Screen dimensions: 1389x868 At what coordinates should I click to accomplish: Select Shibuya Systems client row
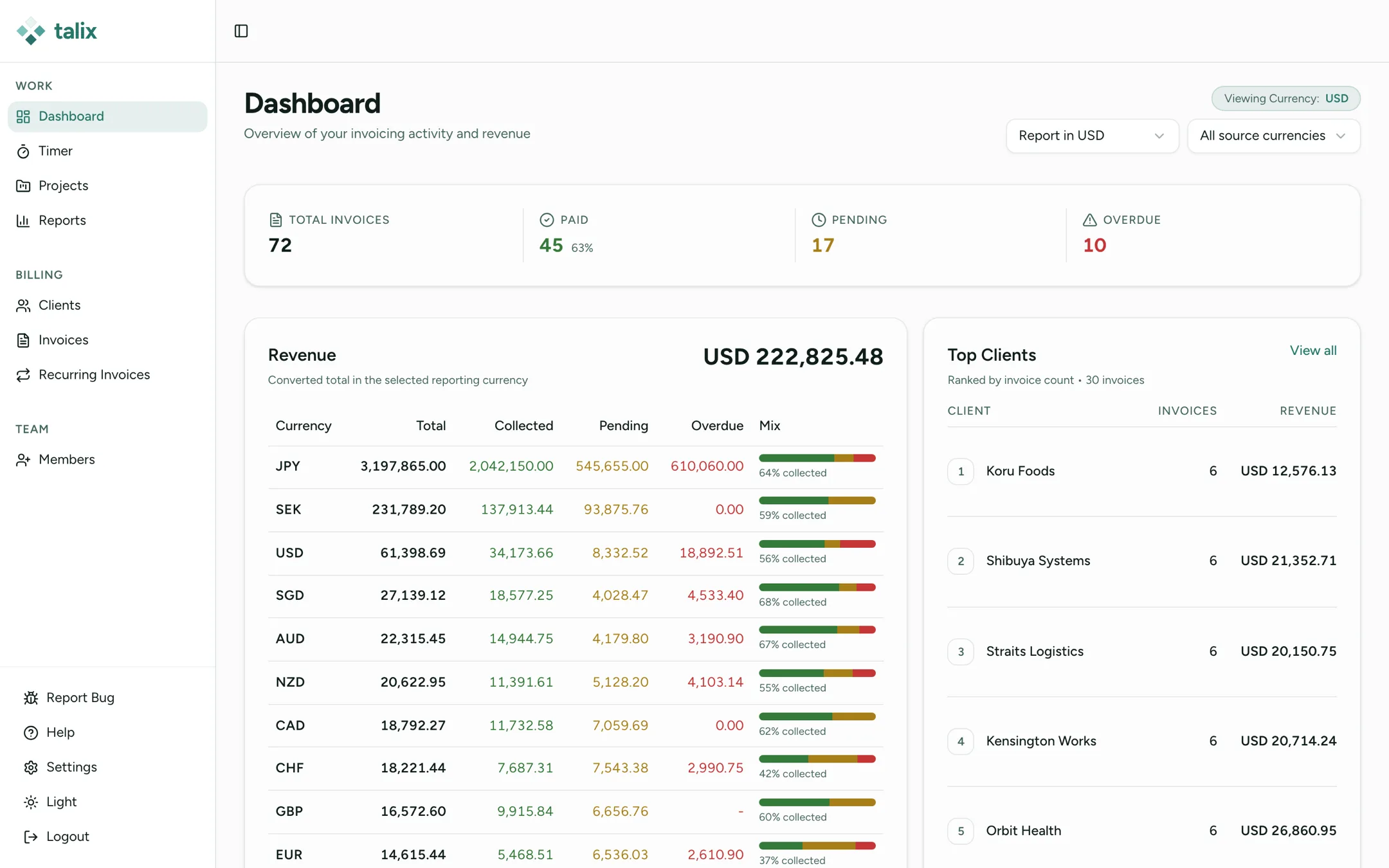pos(1141,561)
